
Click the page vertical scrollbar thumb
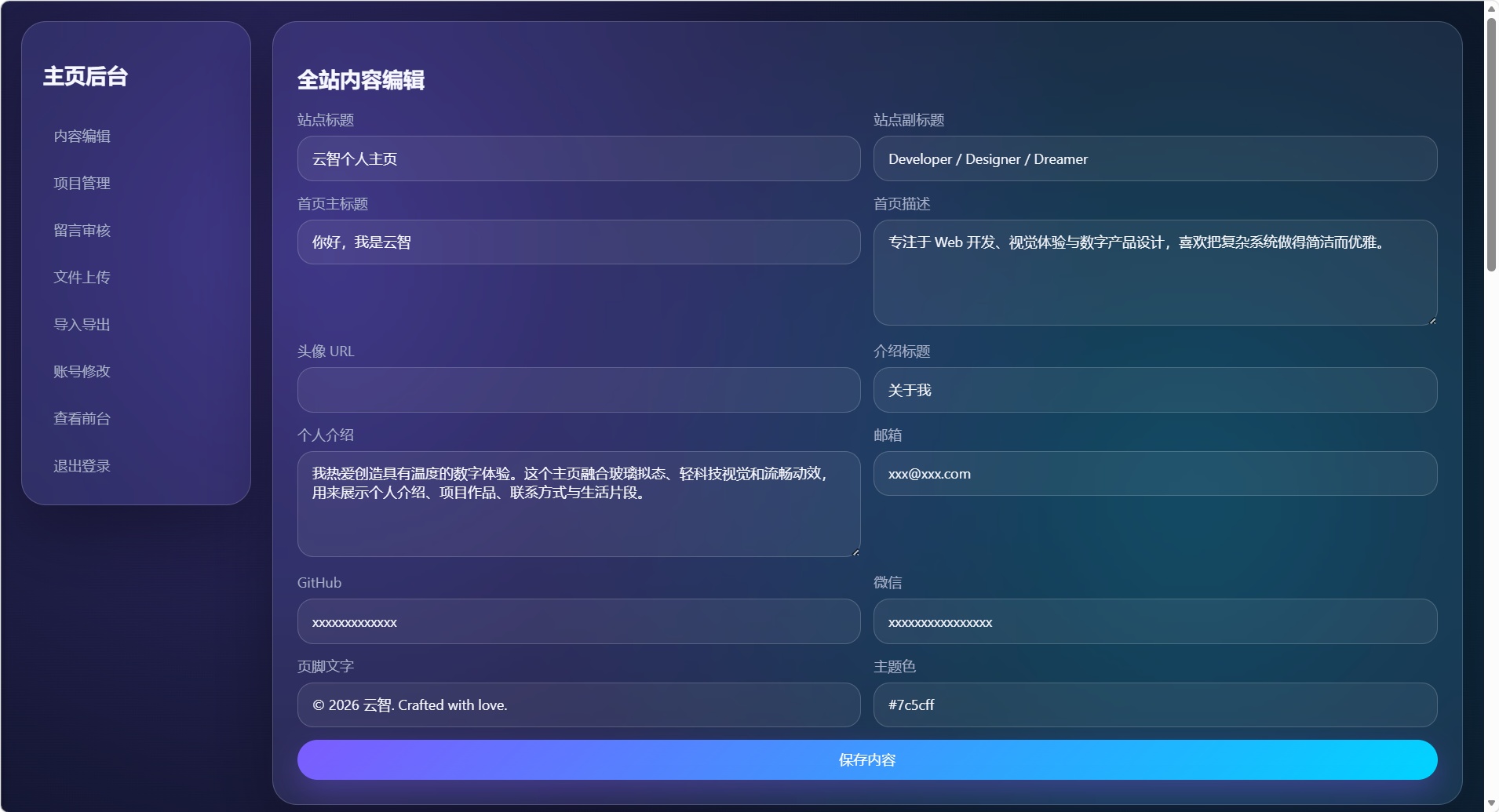(1491, 144)
